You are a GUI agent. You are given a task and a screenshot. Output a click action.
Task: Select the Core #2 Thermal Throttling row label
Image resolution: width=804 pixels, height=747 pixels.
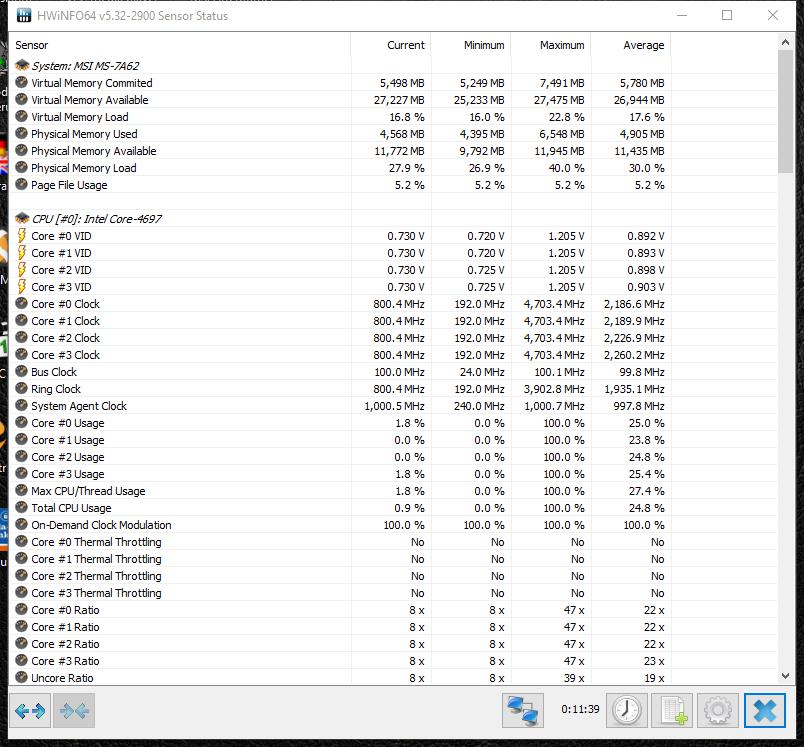point(96,576)
